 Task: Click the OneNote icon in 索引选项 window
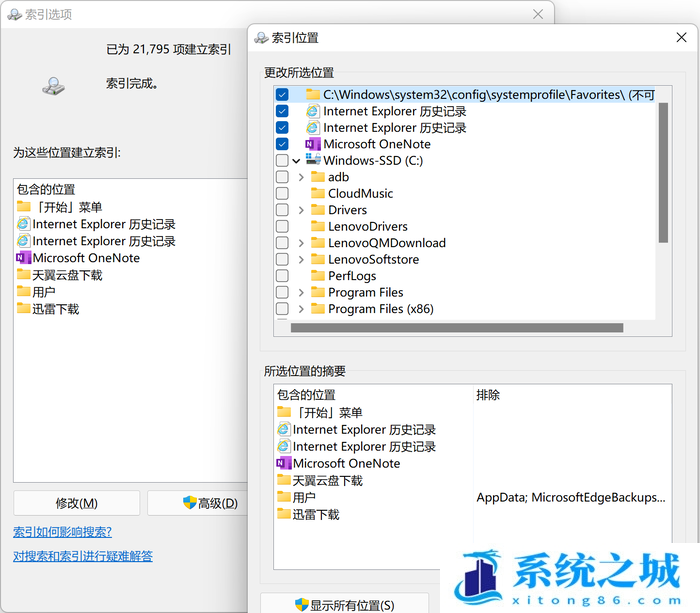[24, 258]
